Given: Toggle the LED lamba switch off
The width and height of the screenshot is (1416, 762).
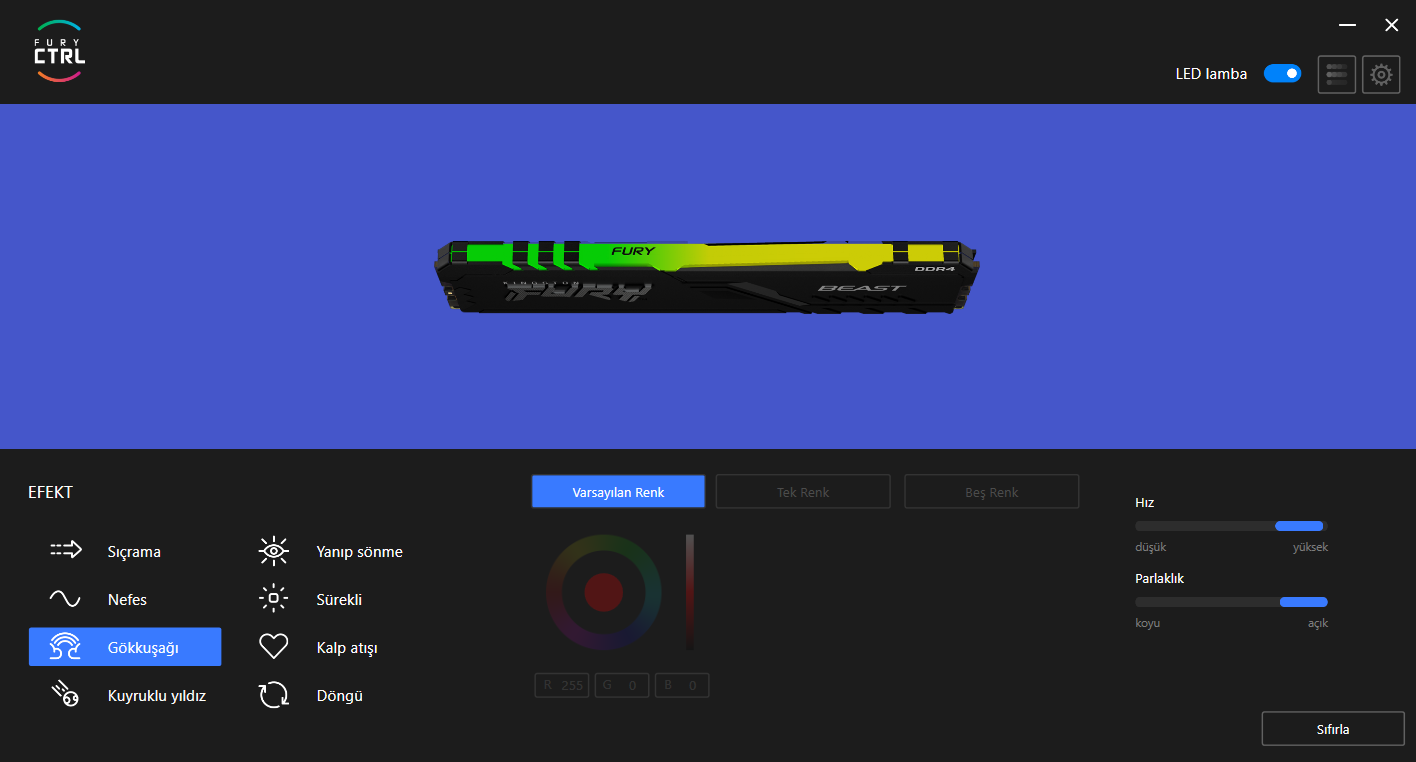Looking at the screenshot, I should tap(1282, 73).
